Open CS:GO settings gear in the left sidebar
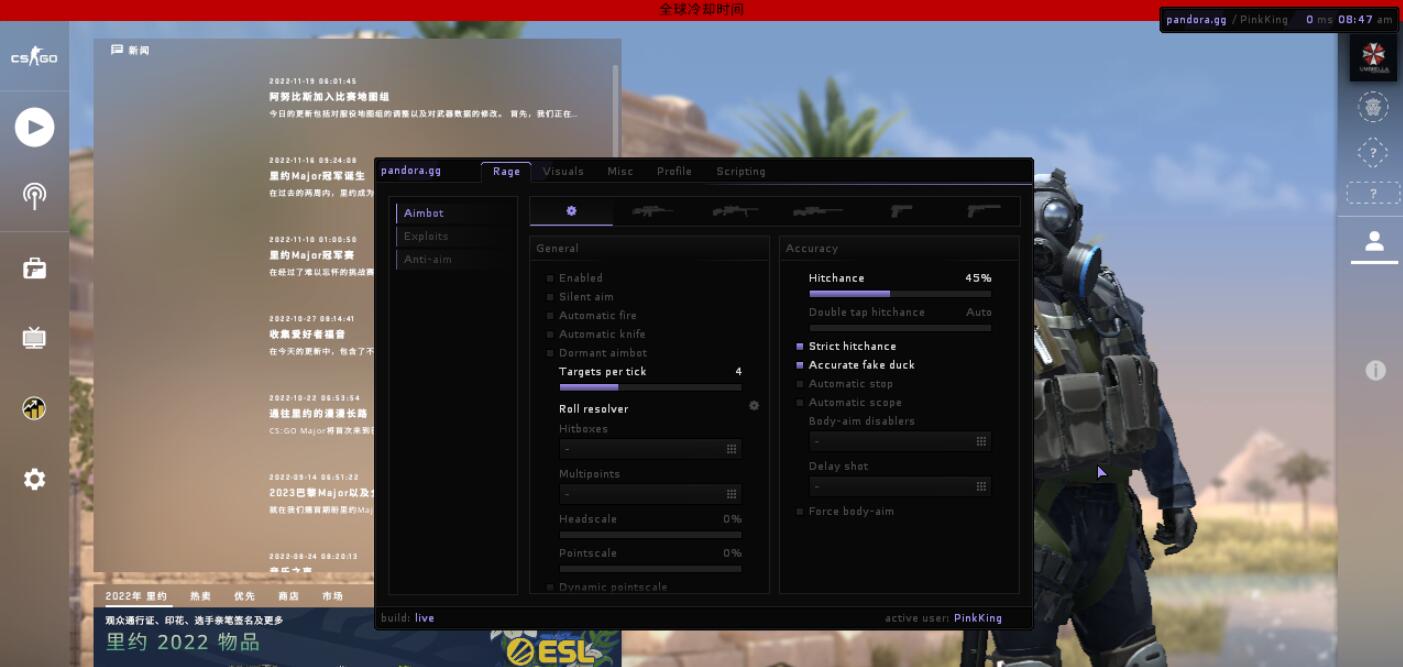1403x667 pixels. click(x=34, y=480)
